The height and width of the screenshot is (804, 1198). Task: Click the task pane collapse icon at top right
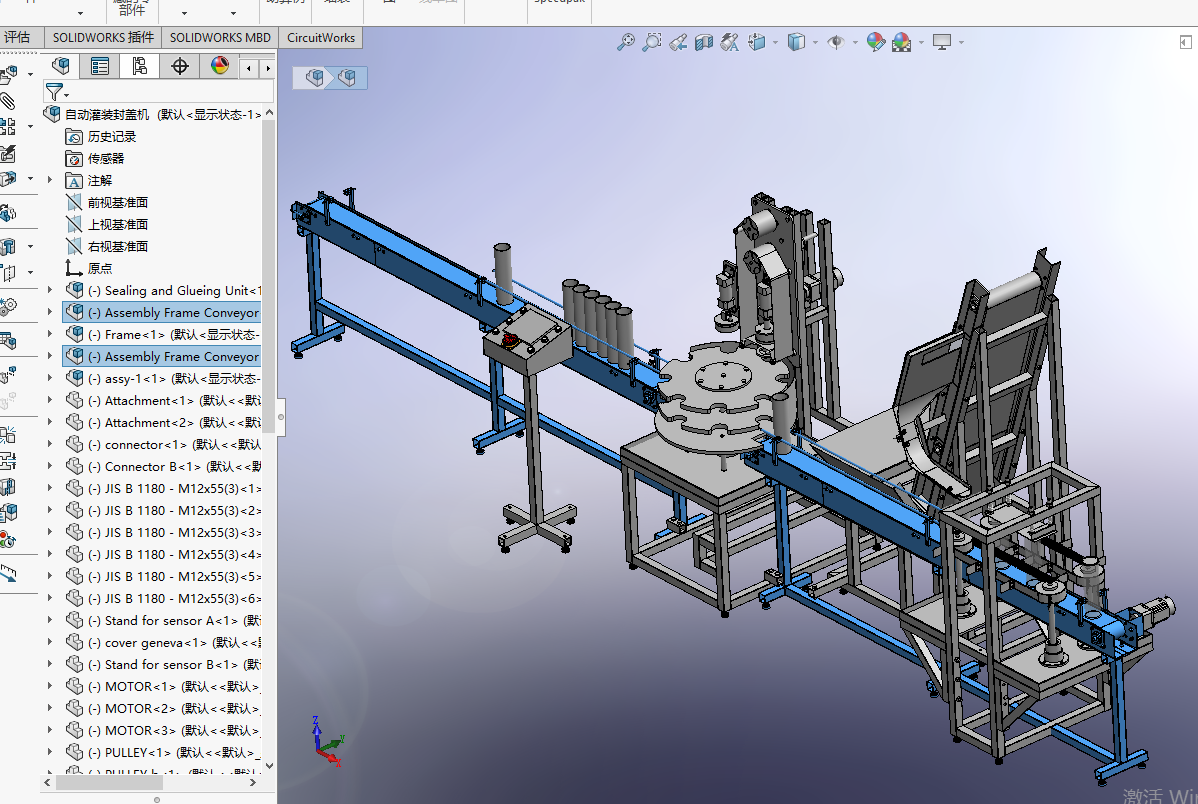1186,42
